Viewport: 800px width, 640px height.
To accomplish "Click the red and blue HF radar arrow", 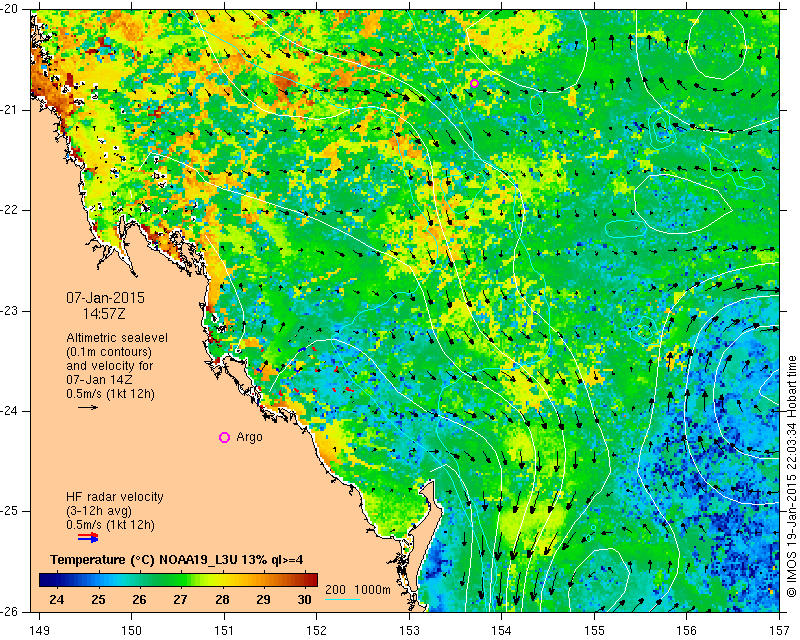I will [88, 537].
